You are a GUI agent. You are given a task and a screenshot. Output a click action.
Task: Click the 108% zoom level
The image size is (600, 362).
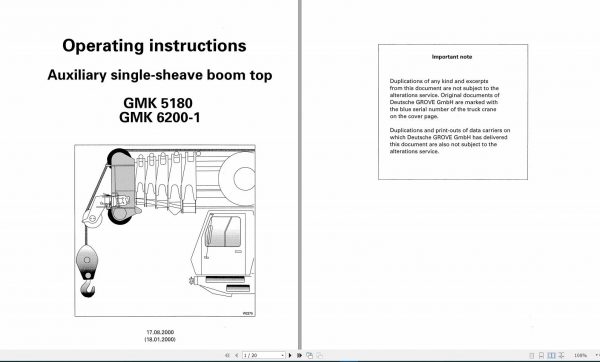(580, 355)
